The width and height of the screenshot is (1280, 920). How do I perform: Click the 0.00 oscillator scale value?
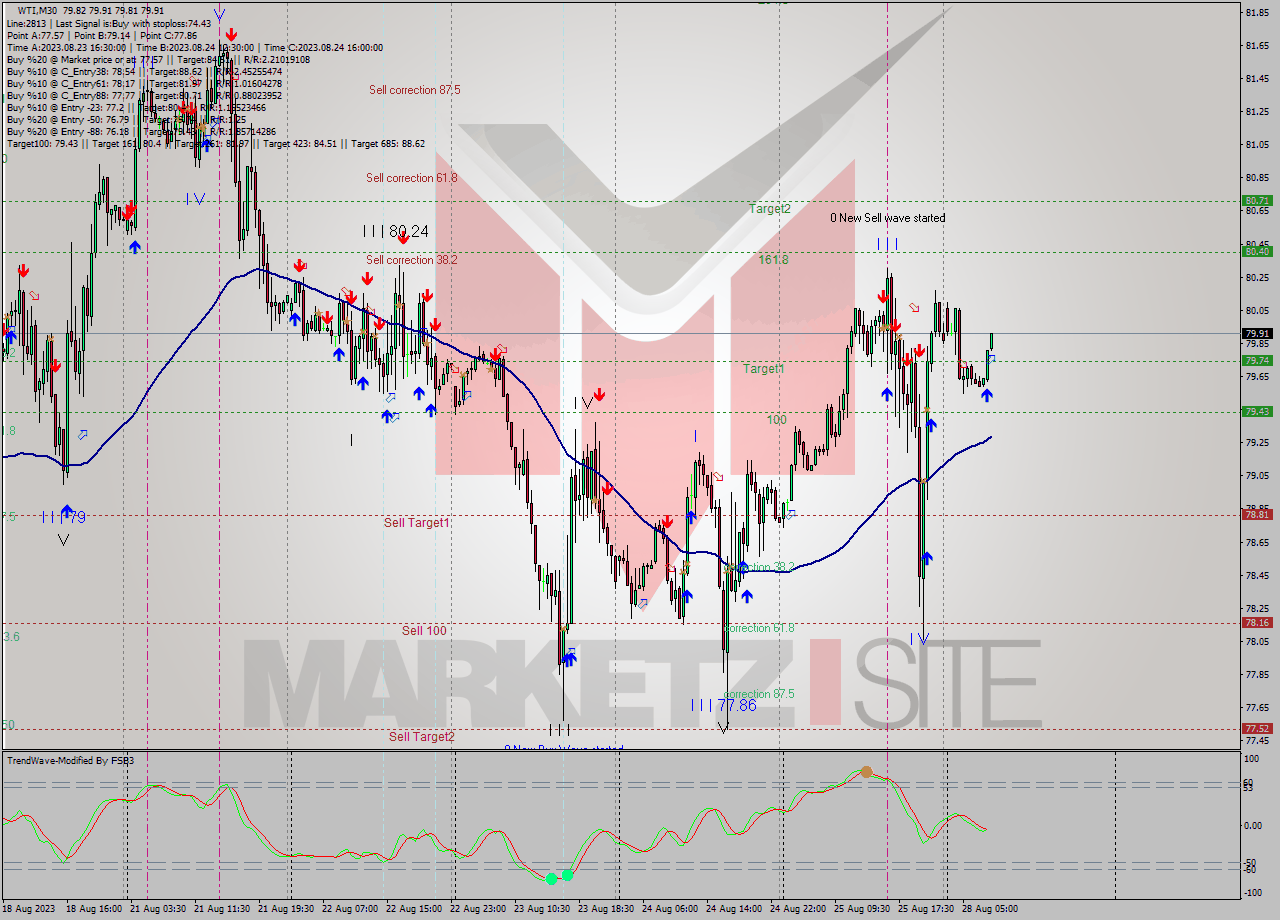(x=1254, y=825)
